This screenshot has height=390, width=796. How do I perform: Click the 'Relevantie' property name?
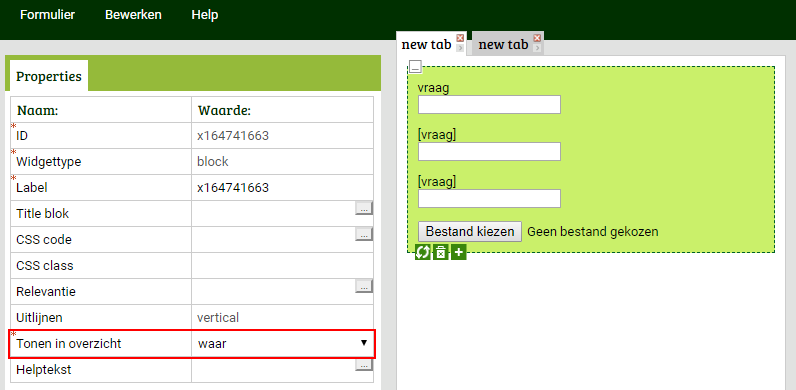46,291
